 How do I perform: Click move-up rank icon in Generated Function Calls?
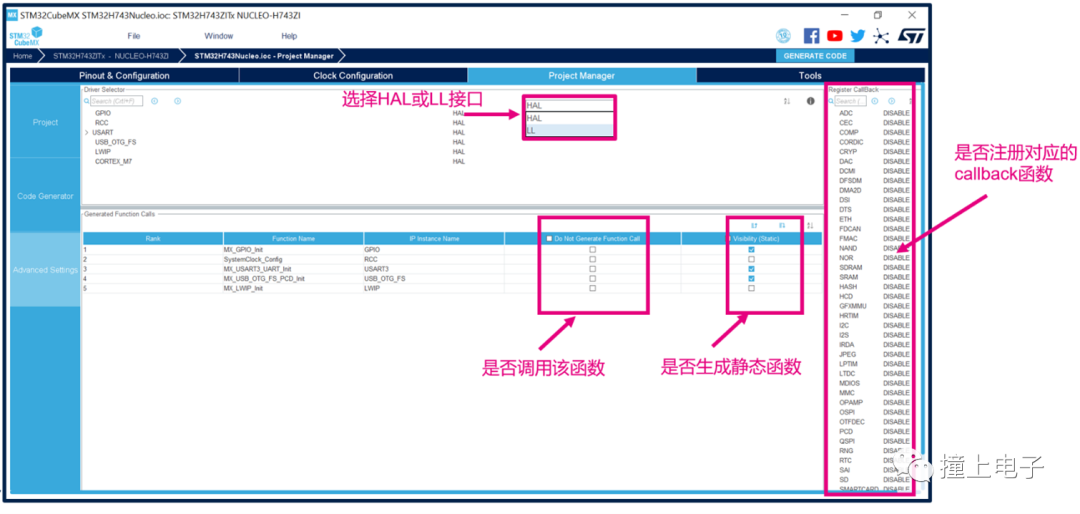tap(754, 225)
